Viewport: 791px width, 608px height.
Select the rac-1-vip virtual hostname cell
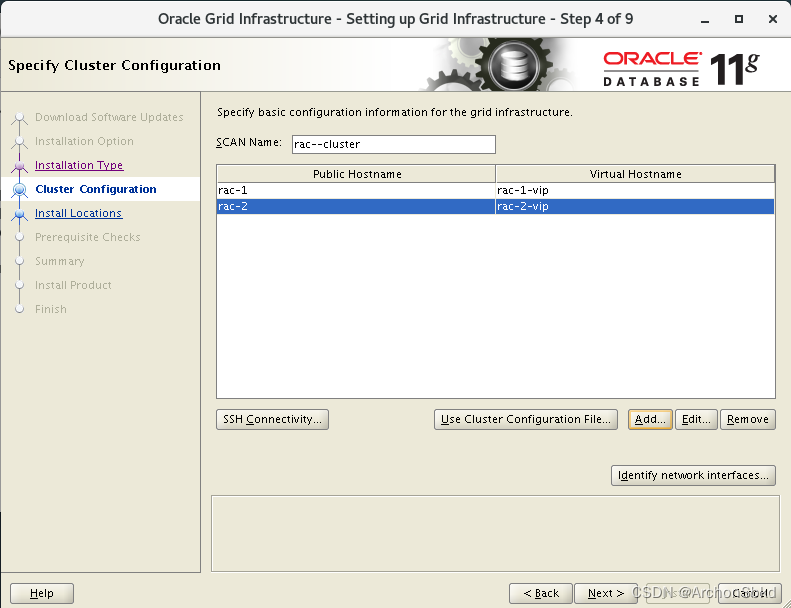pos(635,190)
